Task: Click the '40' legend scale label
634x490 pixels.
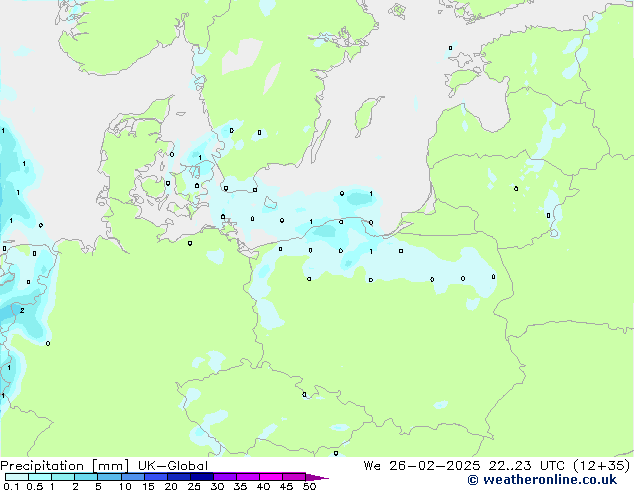Action: click(263, 486)
